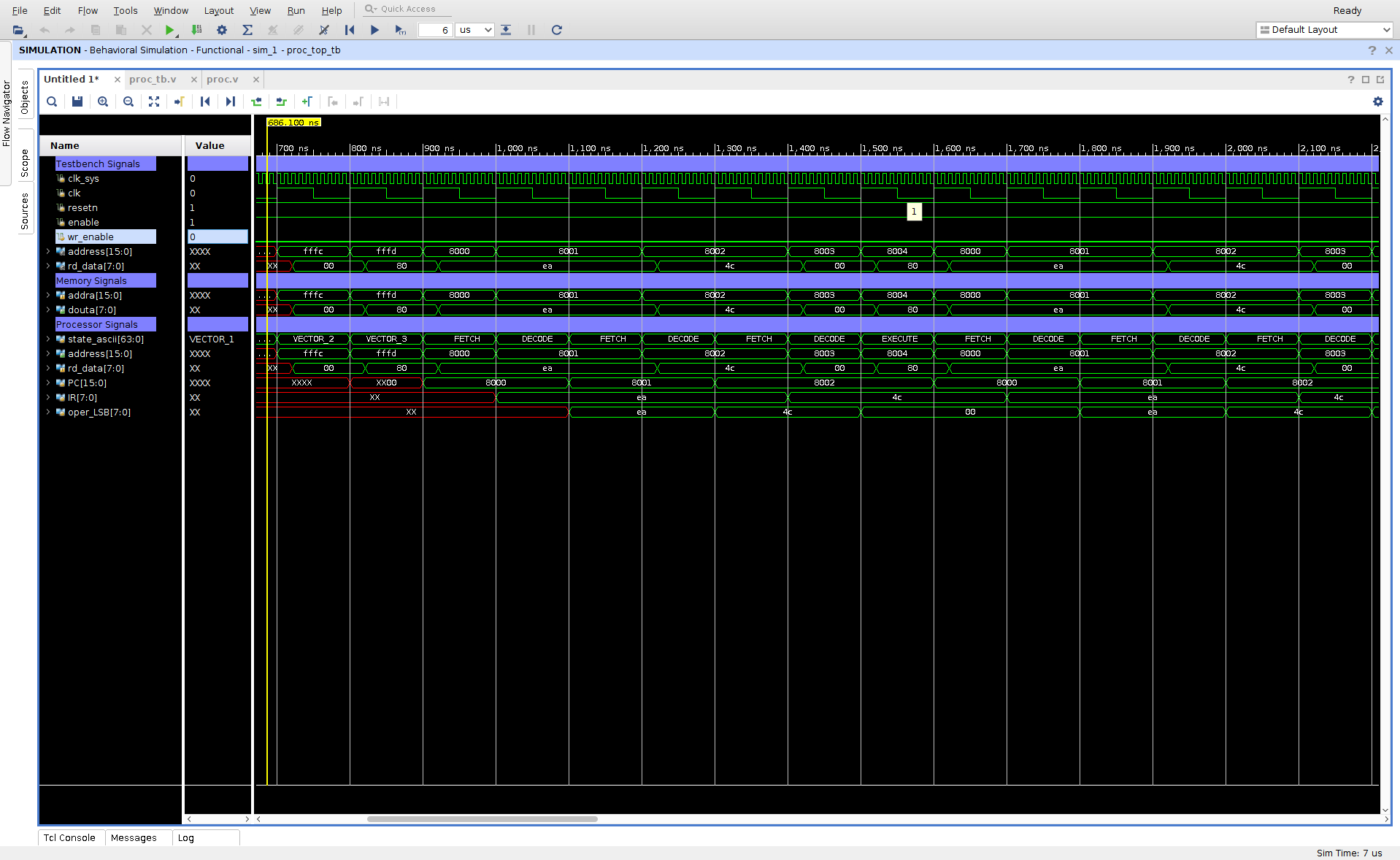The image size is (1400, 860).
Task: Click the Relaunch Simulation icon
Action: pos(557,30)
